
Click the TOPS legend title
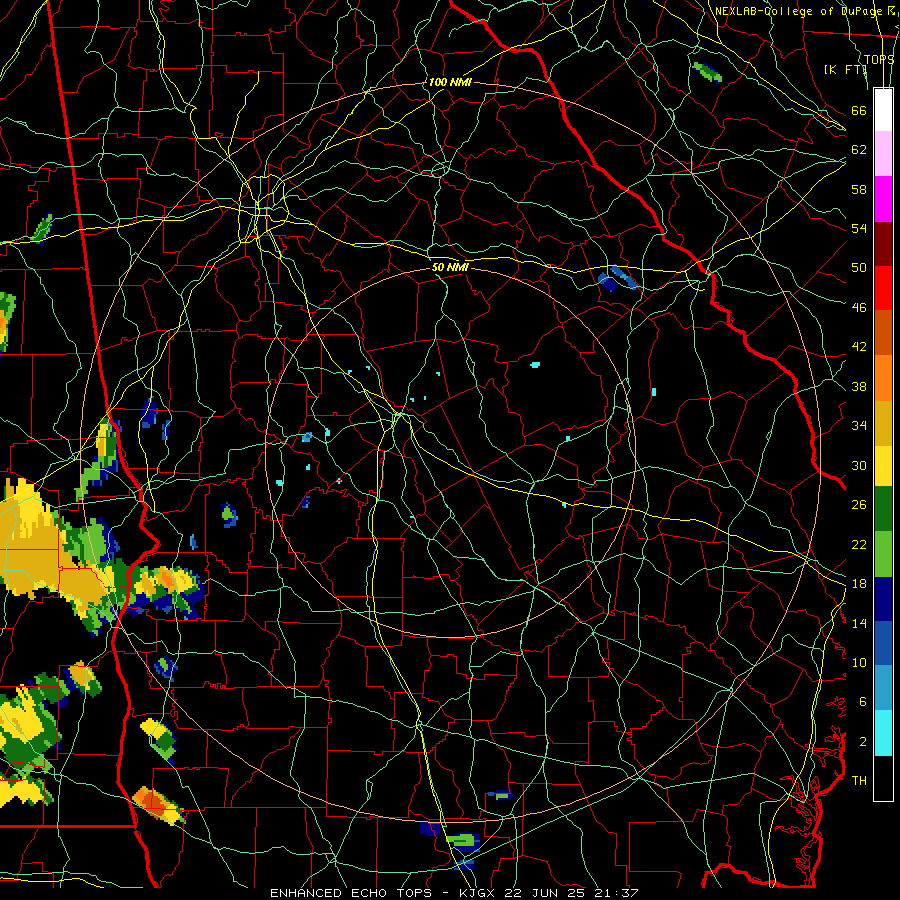click(879, 60)
